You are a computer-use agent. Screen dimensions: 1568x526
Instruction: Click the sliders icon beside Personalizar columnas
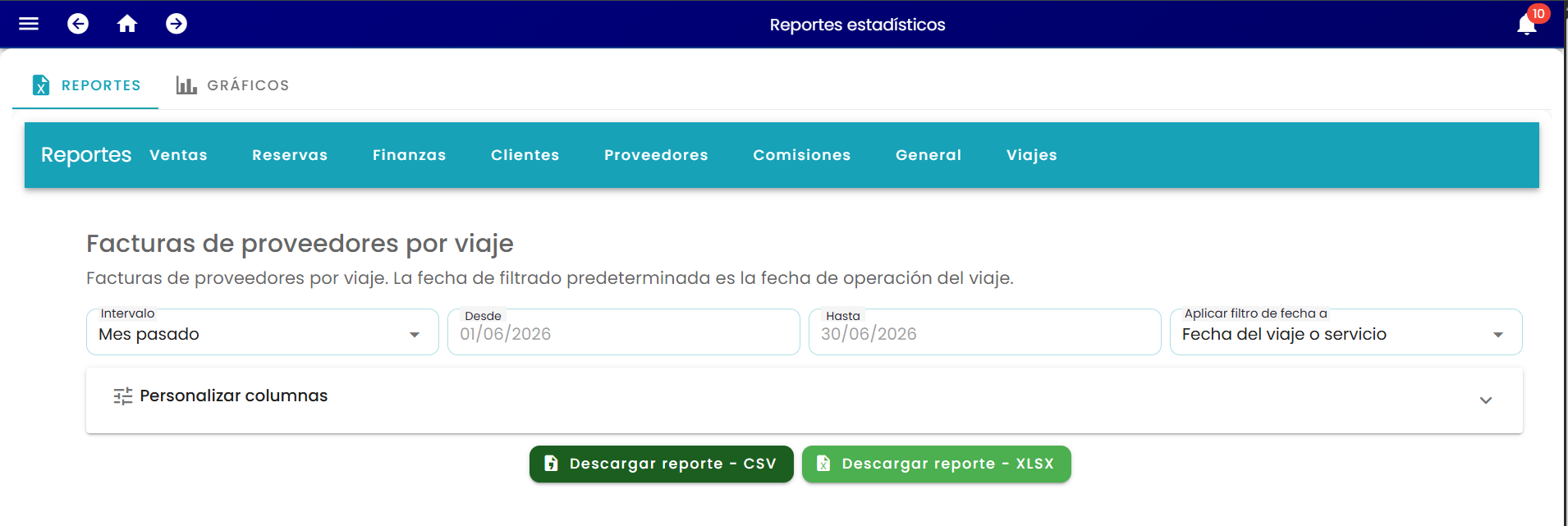click(123, 396)
